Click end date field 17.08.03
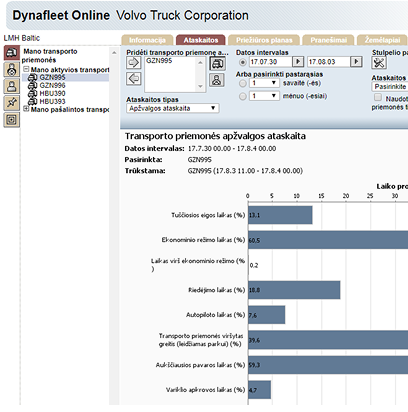This screenshot has width=408, height=412. pos(329,62)
